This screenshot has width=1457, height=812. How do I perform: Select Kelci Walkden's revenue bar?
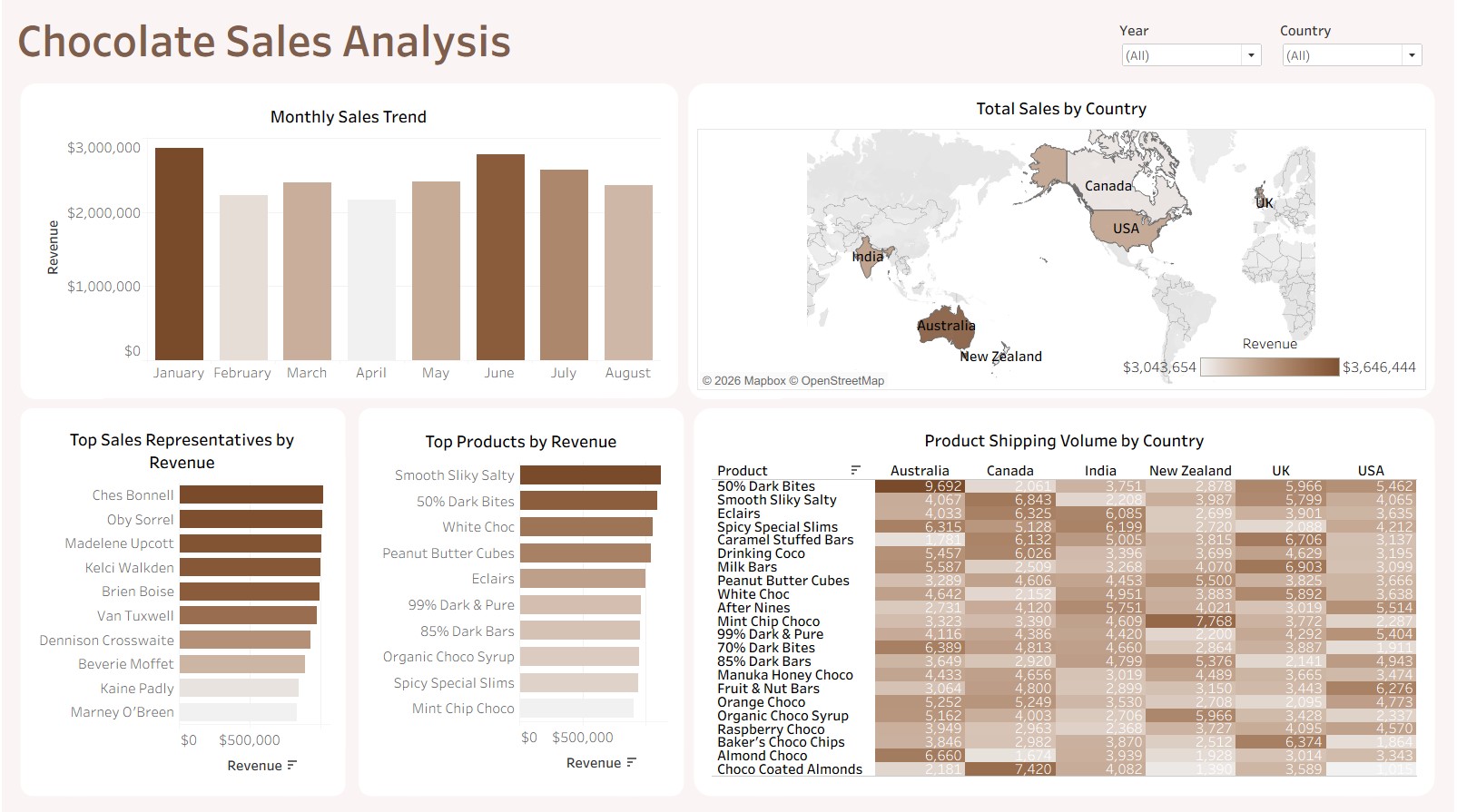click(250, 567)
